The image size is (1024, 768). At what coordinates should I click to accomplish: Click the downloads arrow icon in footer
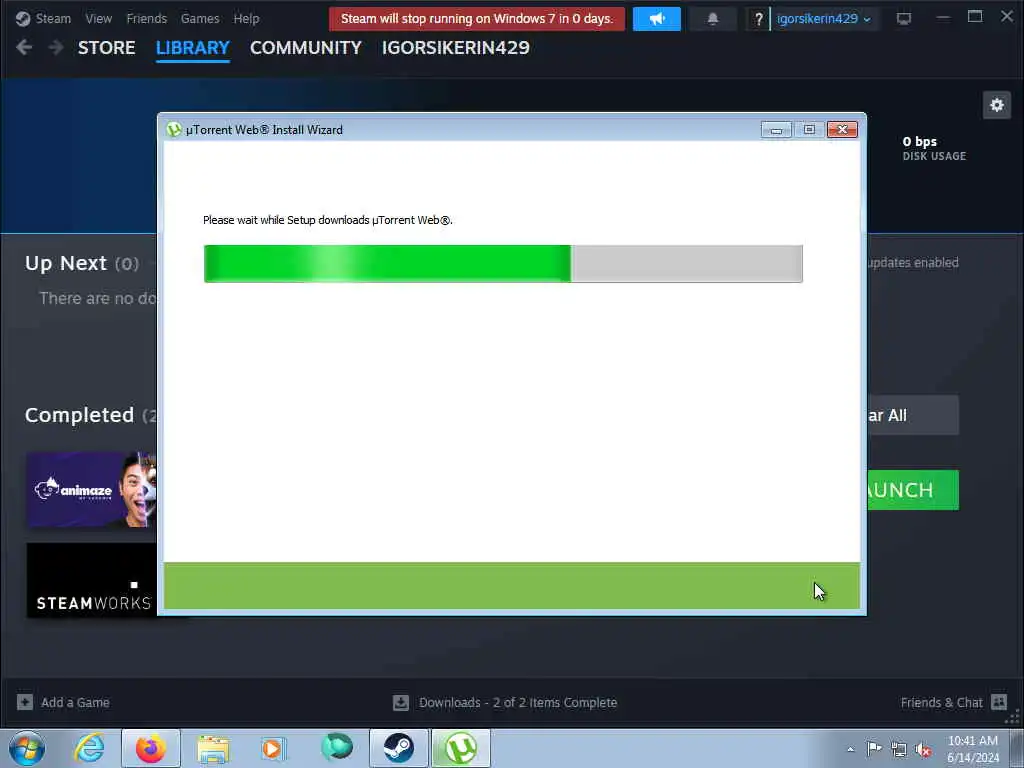tap(401, 703)
